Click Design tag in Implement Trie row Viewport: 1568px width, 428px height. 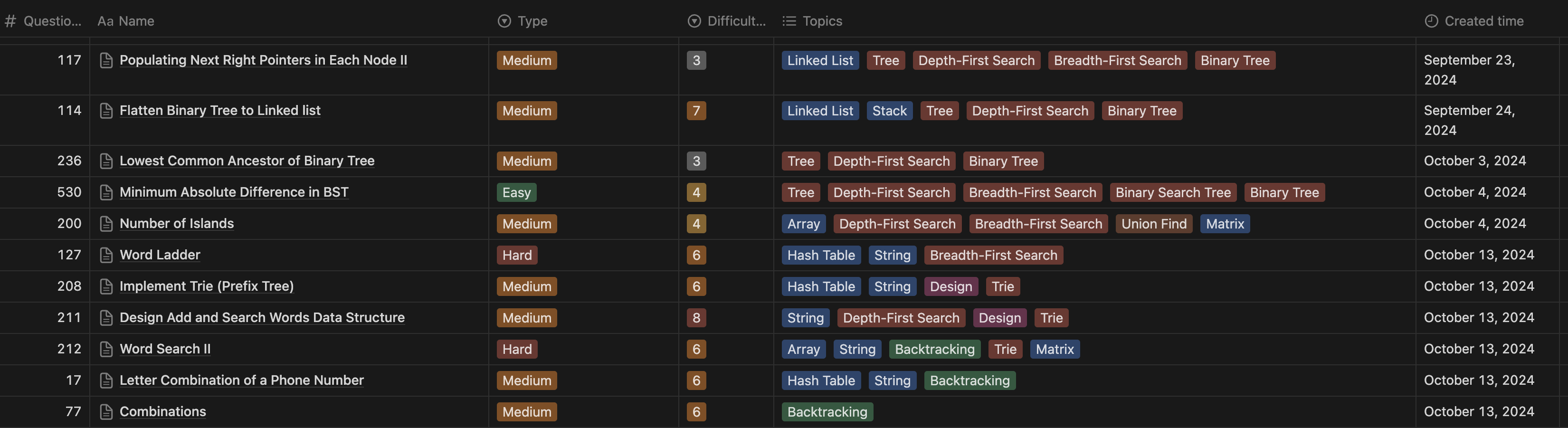tap(951, 287)
